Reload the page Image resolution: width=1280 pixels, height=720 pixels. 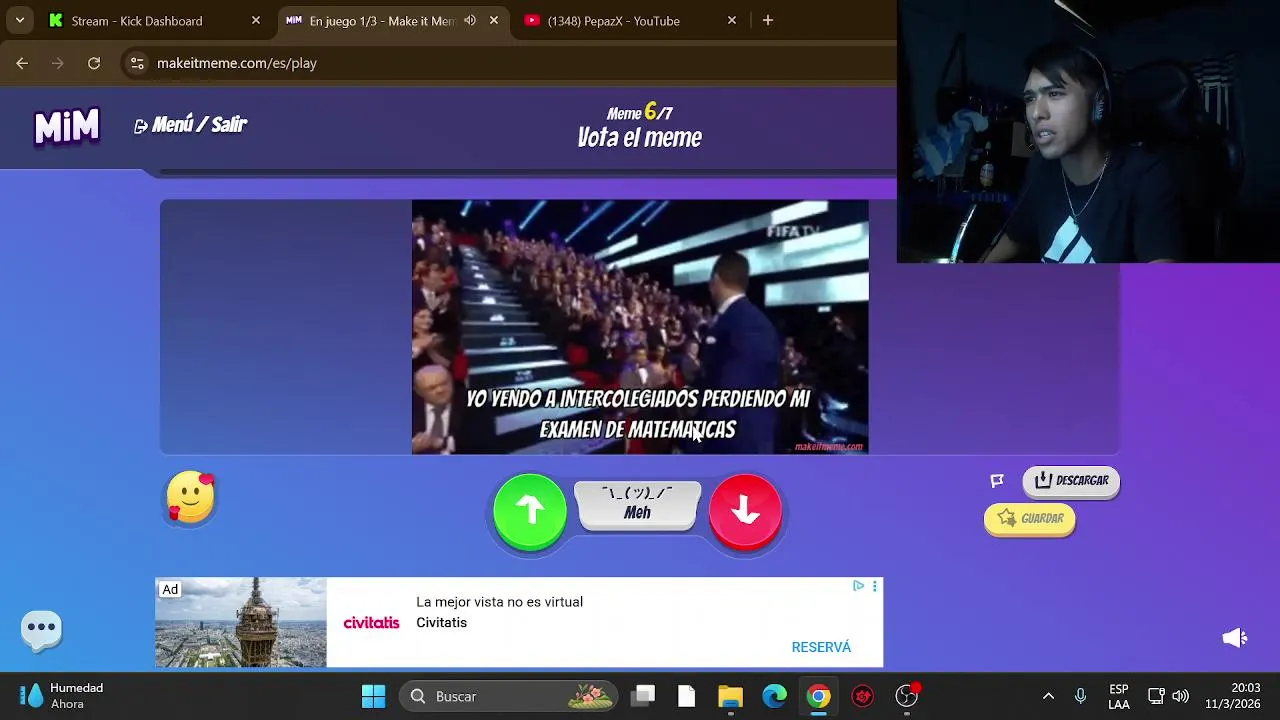point(94,63)
